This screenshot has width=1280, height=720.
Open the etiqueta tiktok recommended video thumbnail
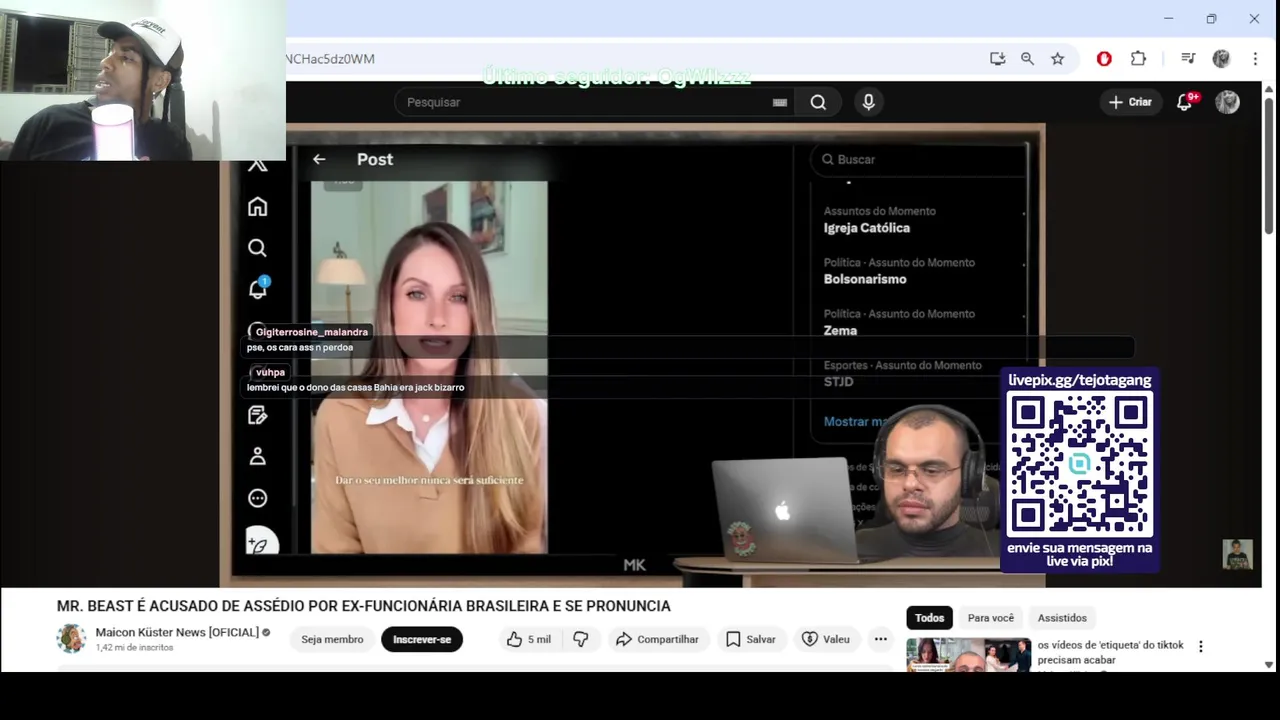click(968, 655)
